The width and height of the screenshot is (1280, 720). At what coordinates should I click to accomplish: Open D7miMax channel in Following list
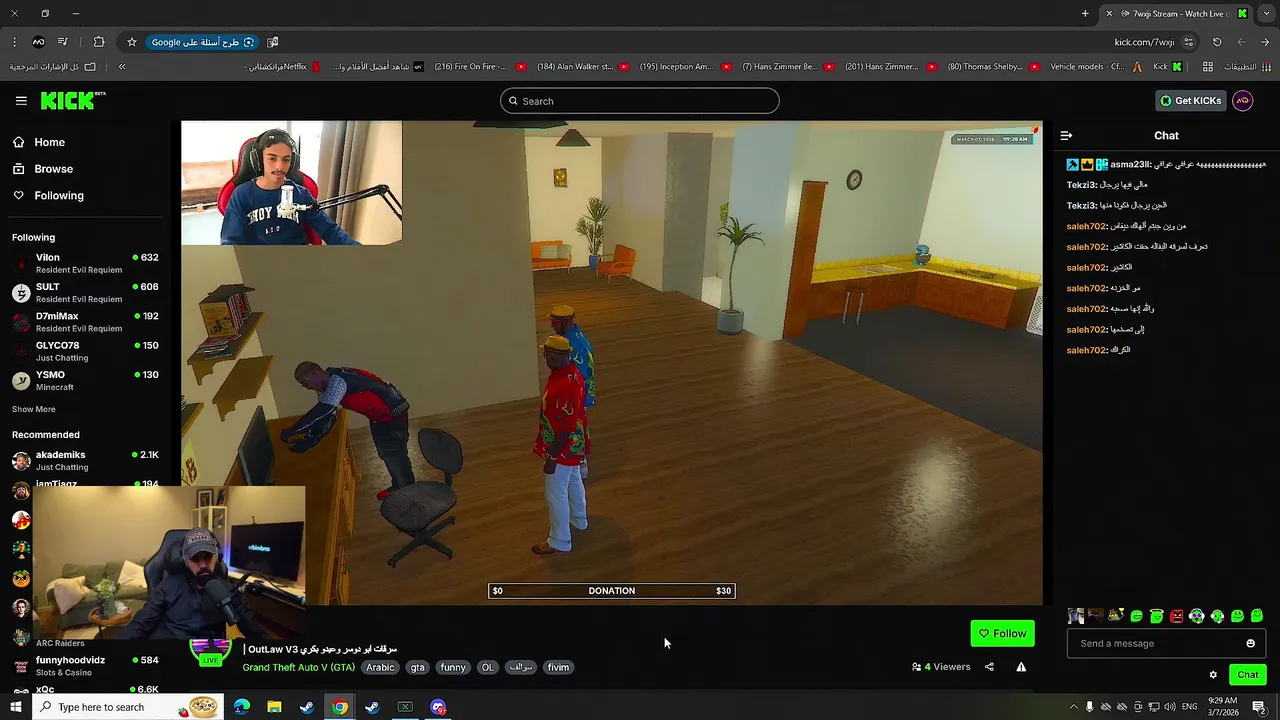(85, 322)
